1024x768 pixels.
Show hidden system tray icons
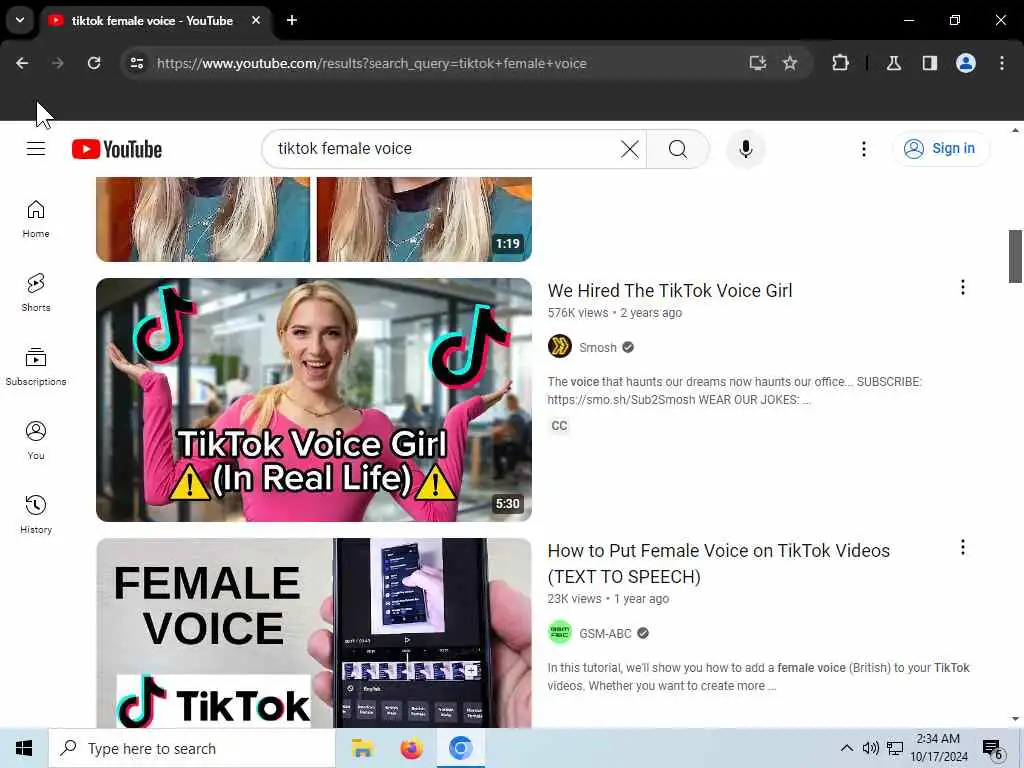pos(846,748)
